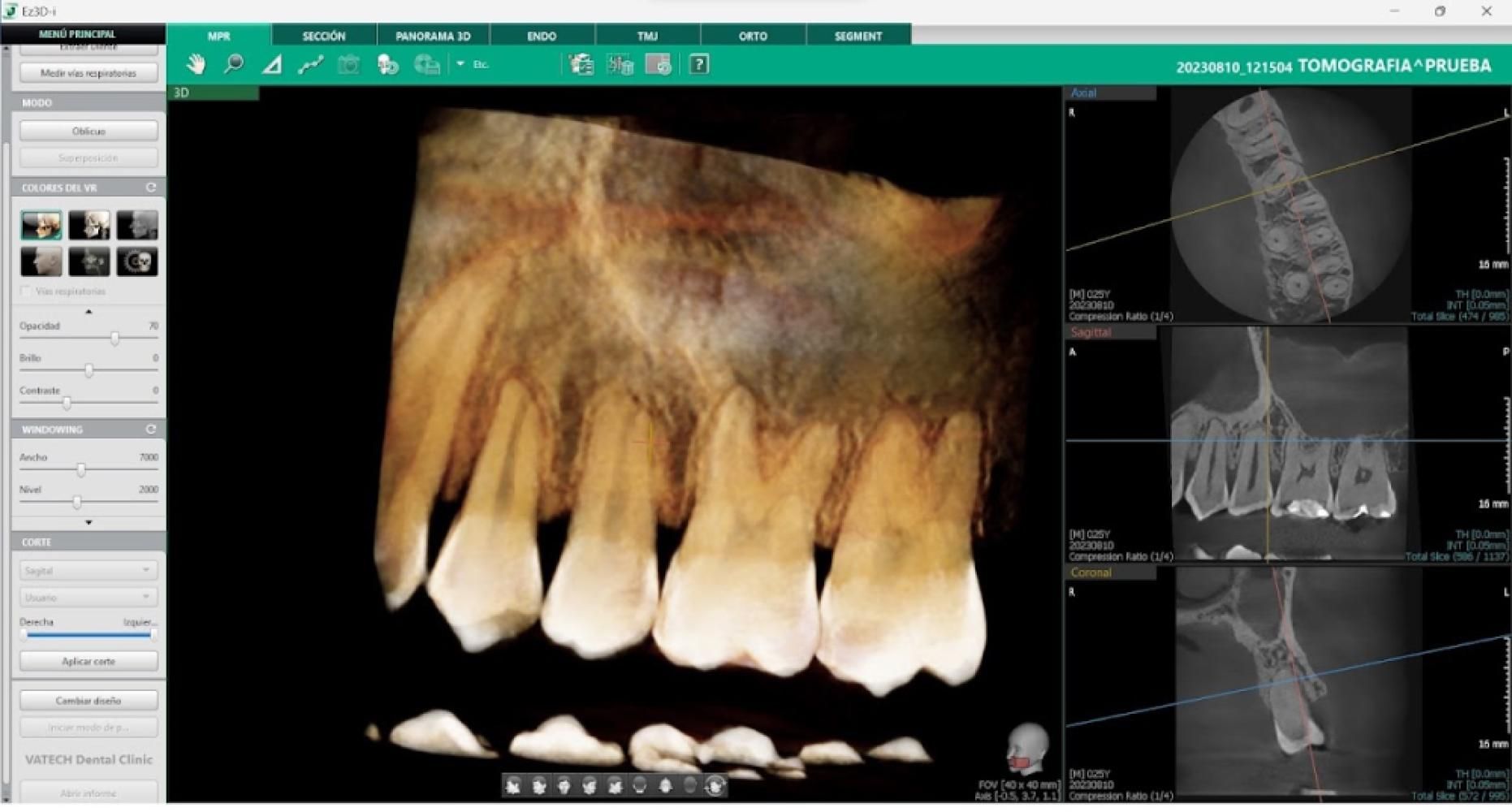
Task: Reset the Windowing values
Action: [x=151, y=429]
